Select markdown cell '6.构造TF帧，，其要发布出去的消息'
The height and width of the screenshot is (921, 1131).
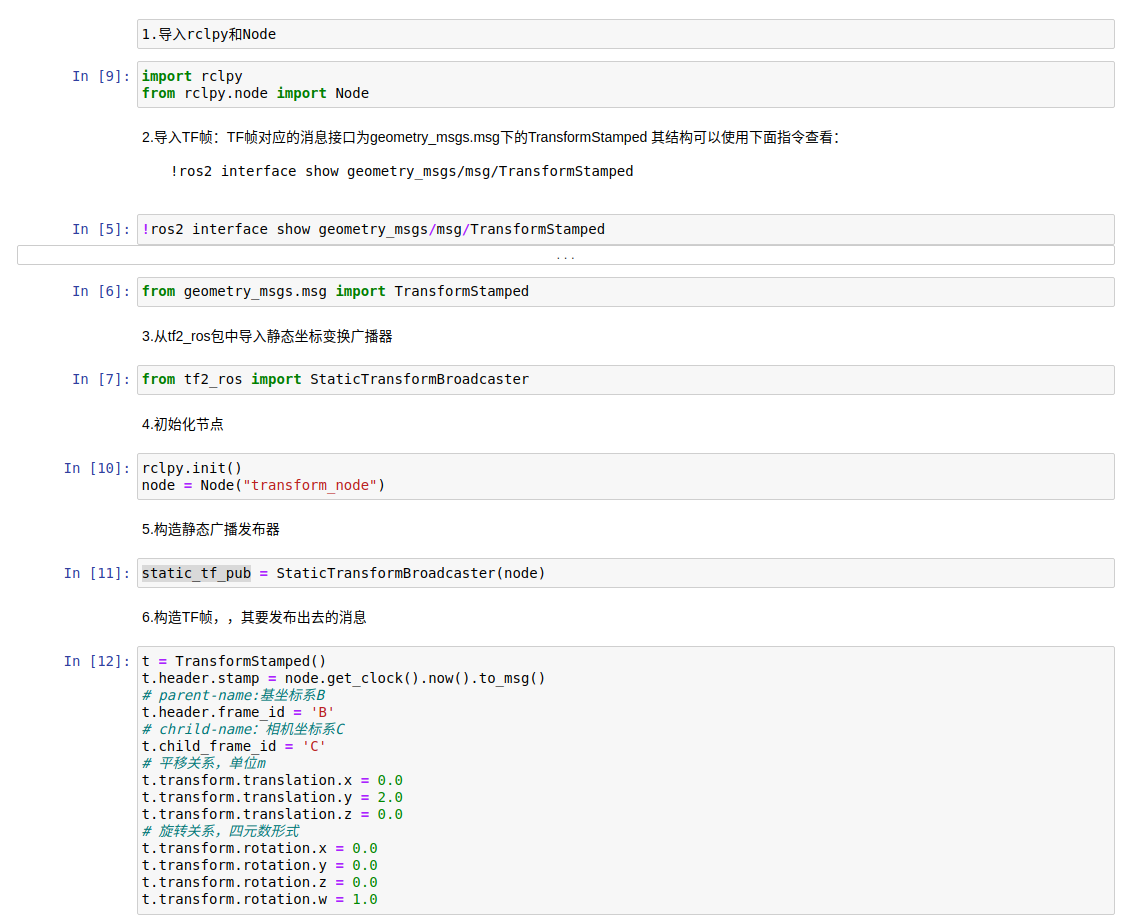pyautogui.click(x=254, y=617)
